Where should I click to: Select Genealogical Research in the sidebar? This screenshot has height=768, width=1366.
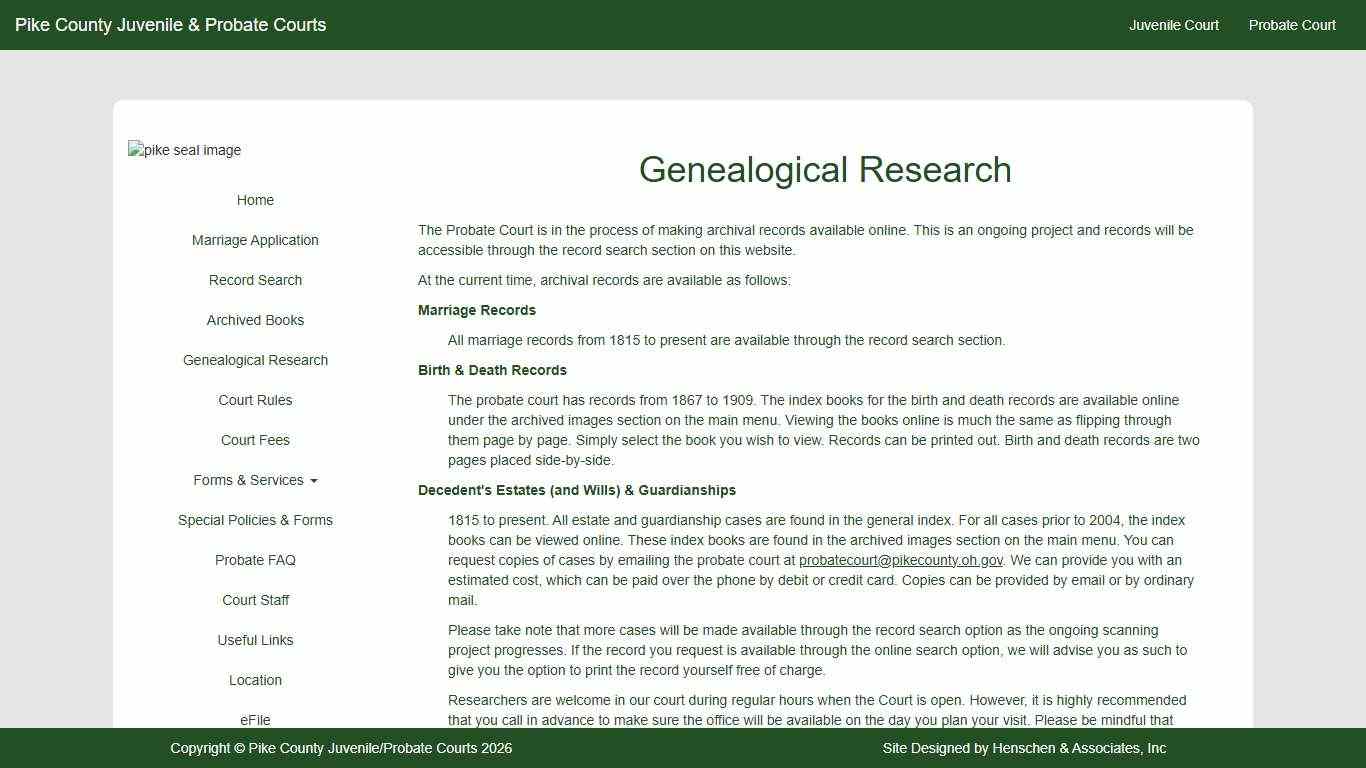[x=255, y=360]
